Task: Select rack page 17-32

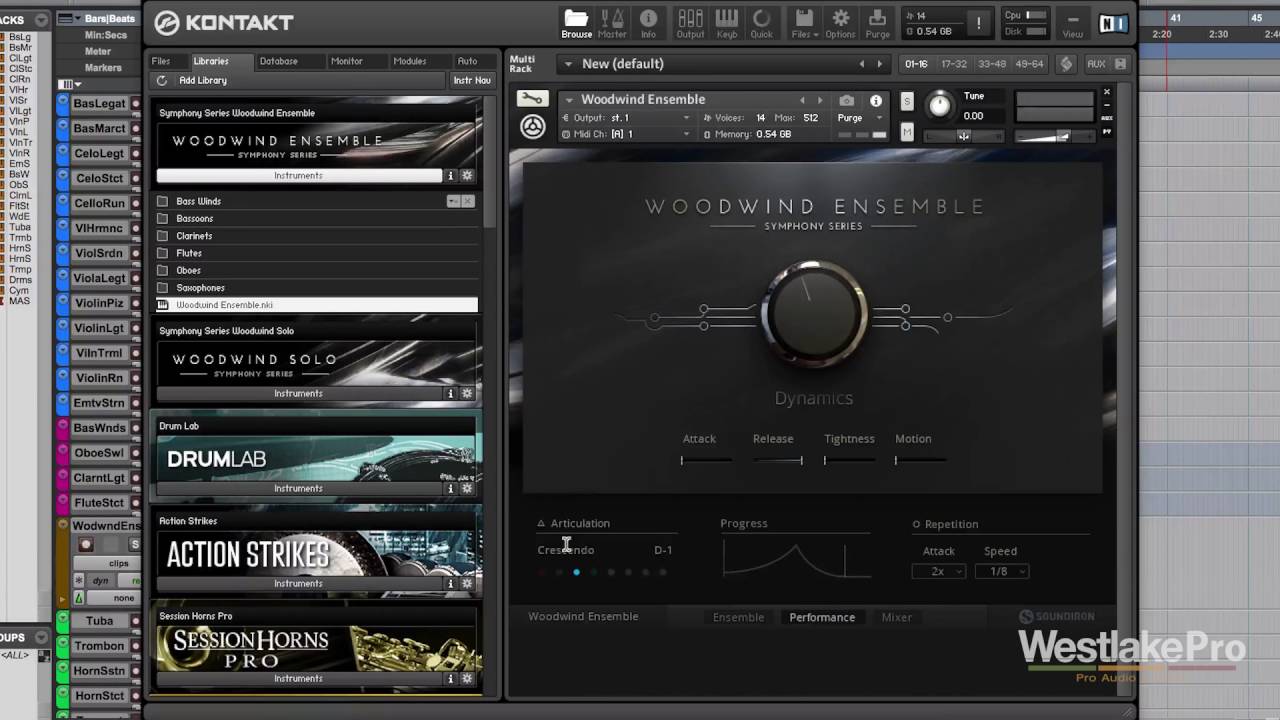Action: [x=954, y=64]
